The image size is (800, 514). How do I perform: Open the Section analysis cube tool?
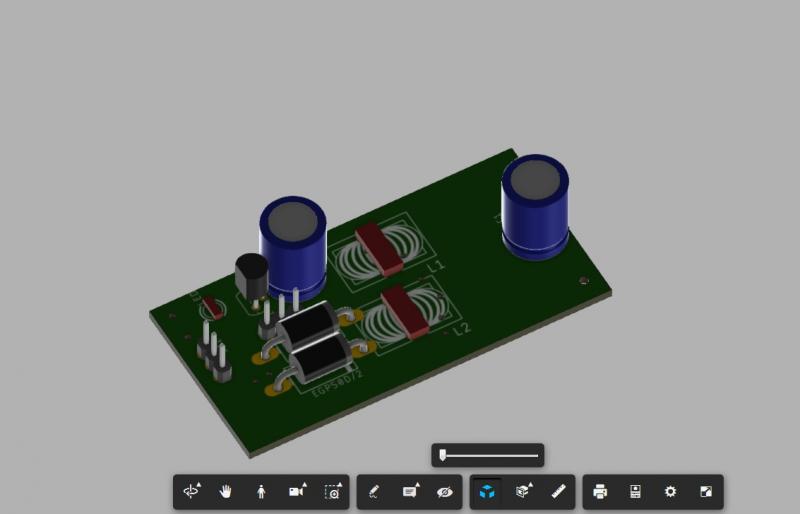[523, 491]
